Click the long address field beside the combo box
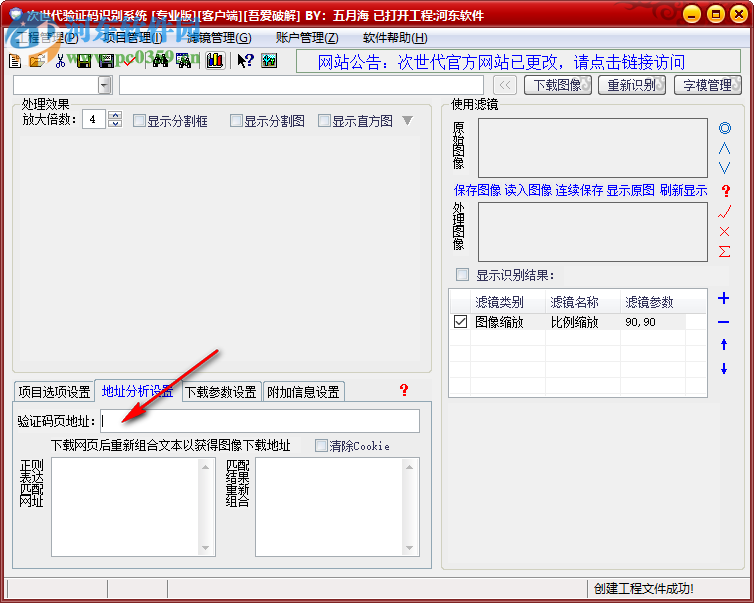Screen dimensions: 754x603 pos(301,85)
